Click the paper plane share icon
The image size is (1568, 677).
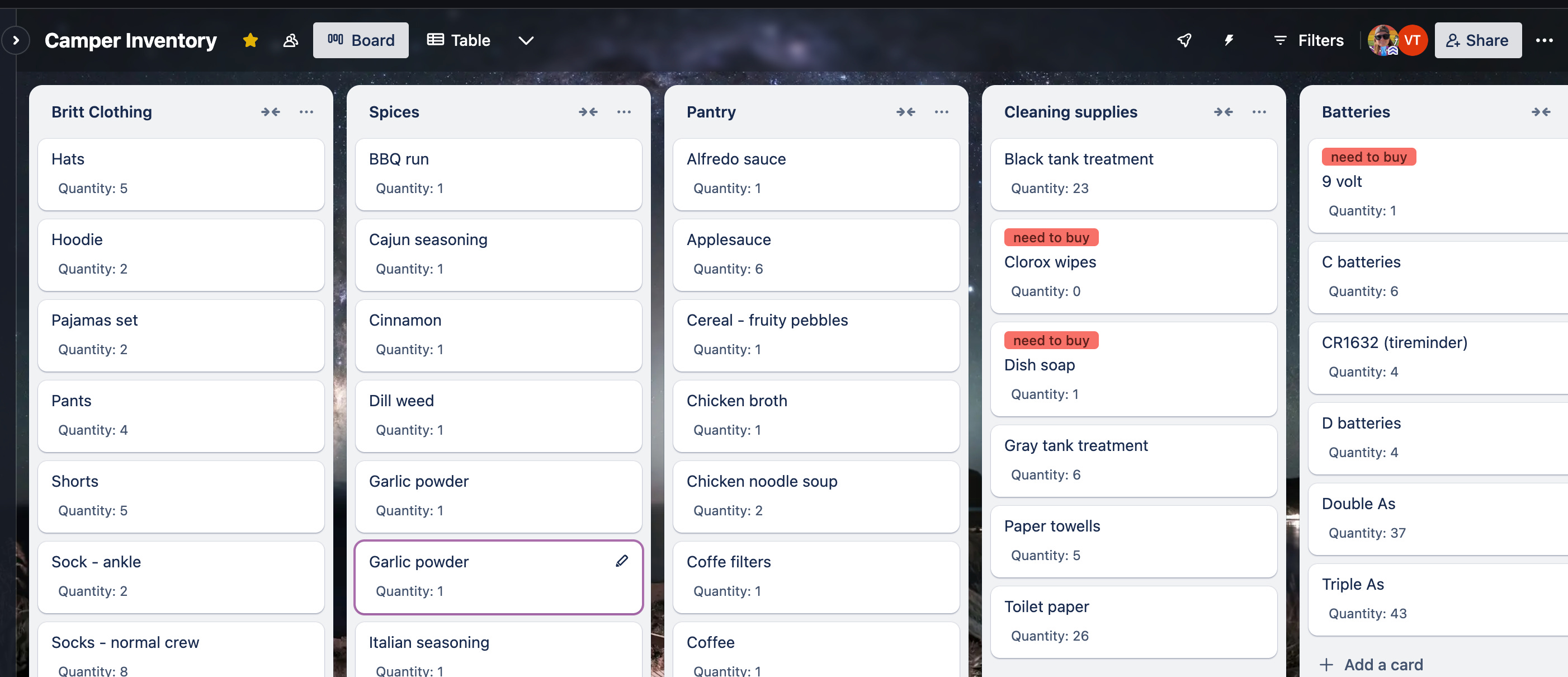coord(1183,40)
